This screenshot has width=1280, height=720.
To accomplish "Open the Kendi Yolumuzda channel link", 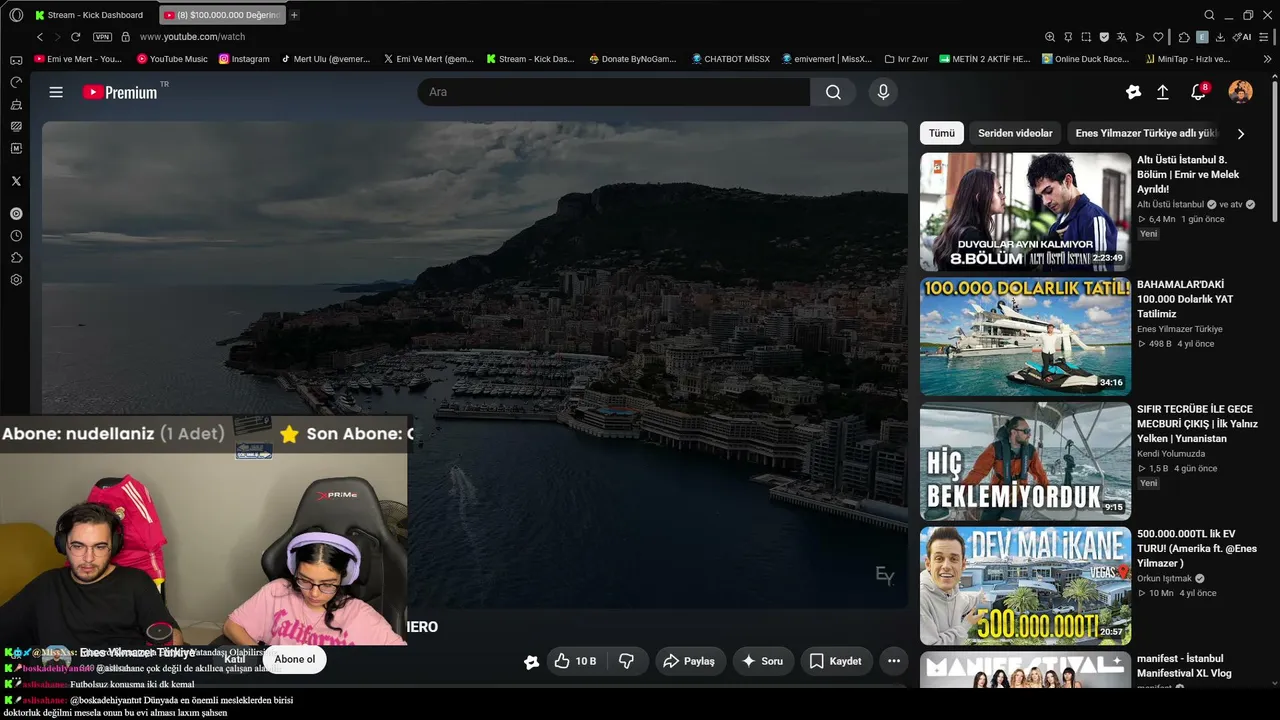I will [x=1171, y=453].
